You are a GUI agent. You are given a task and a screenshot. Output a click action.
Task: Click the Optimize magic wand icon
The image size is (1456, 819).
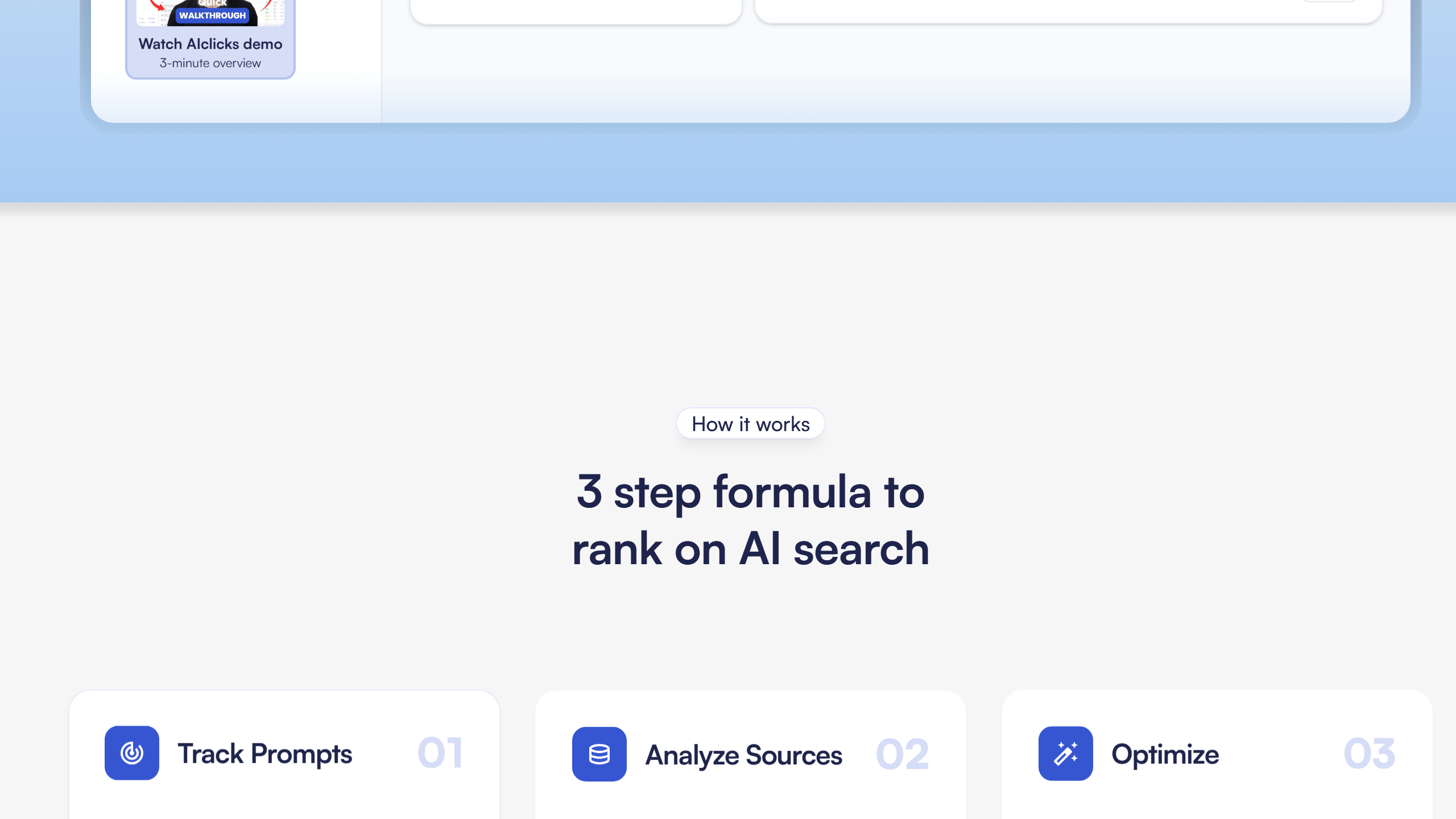pyautogui.click(x=1066, y=754)
